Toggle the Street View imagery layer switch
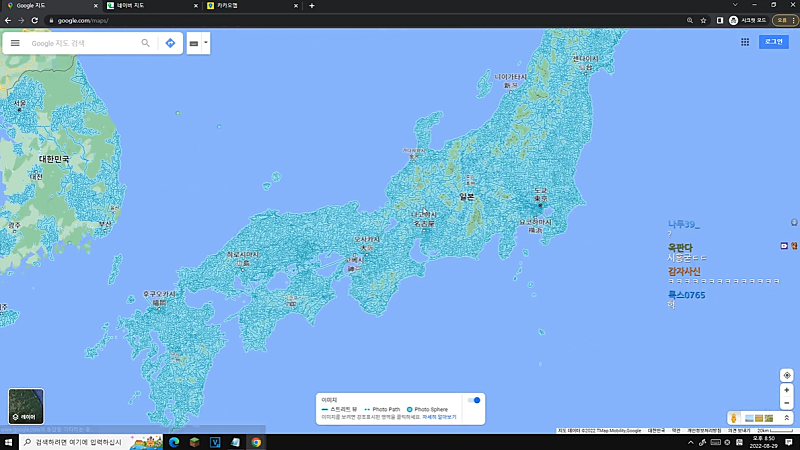 [x=474, y=400]
